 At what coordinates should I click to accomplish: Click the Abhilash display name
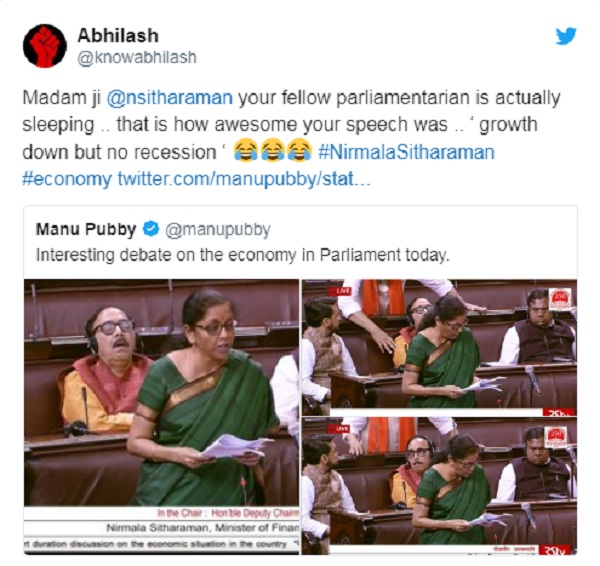point(118,36)
